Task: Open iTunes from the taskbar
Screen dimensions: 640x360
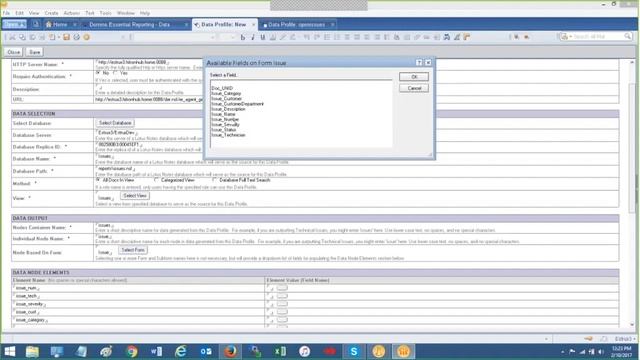Action: (x=304, y=351)
